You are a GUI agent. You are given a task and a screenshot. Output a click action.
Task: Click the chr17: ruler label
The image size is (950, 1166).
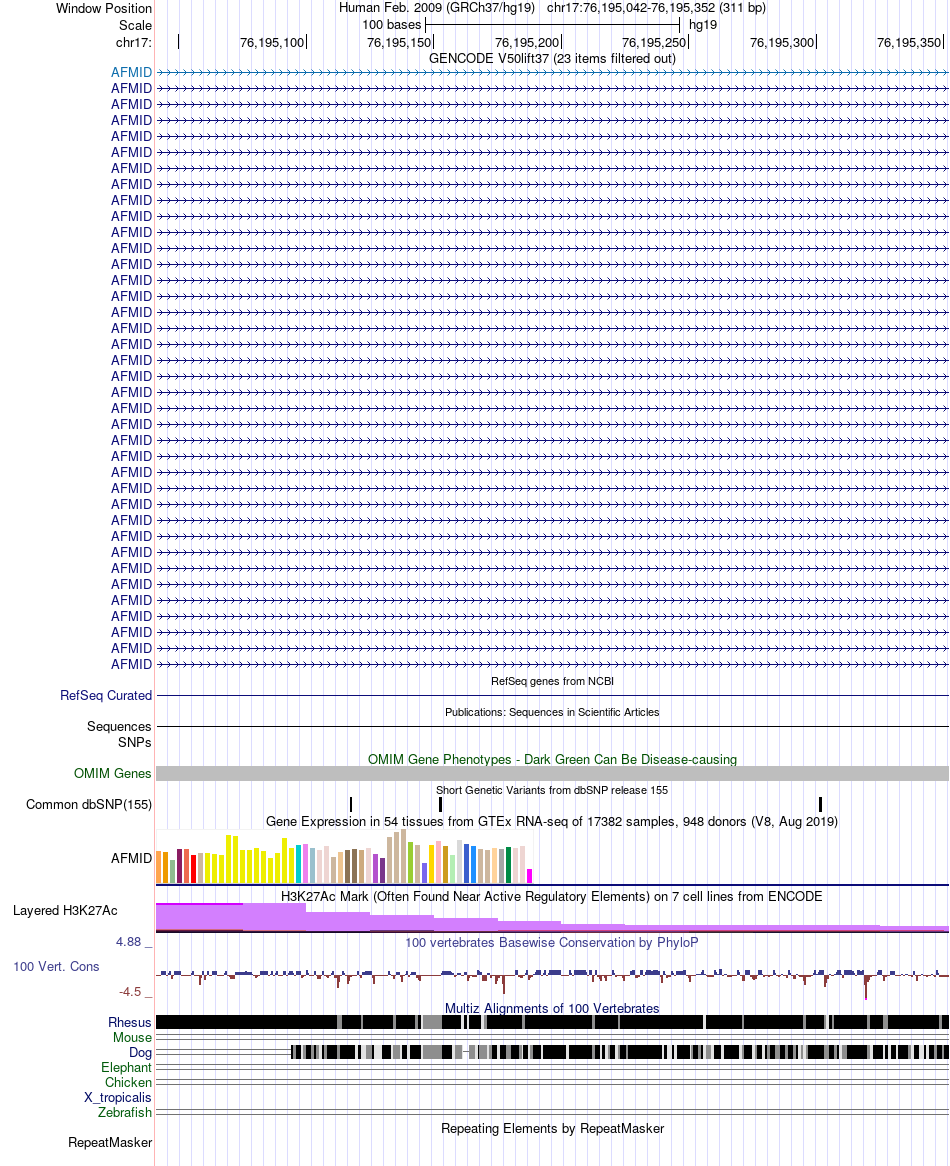tap(133, 42)
